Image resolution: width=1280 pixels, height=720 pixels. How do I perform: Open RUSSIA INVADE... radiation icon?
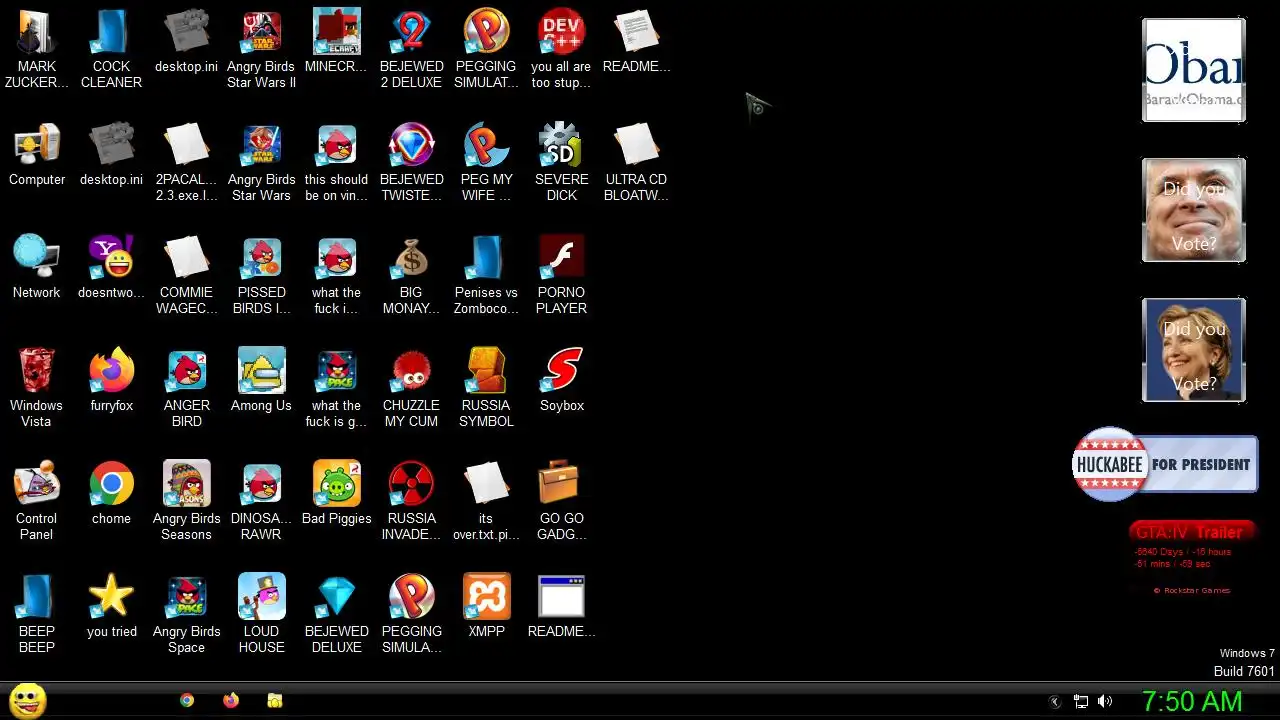411,501
